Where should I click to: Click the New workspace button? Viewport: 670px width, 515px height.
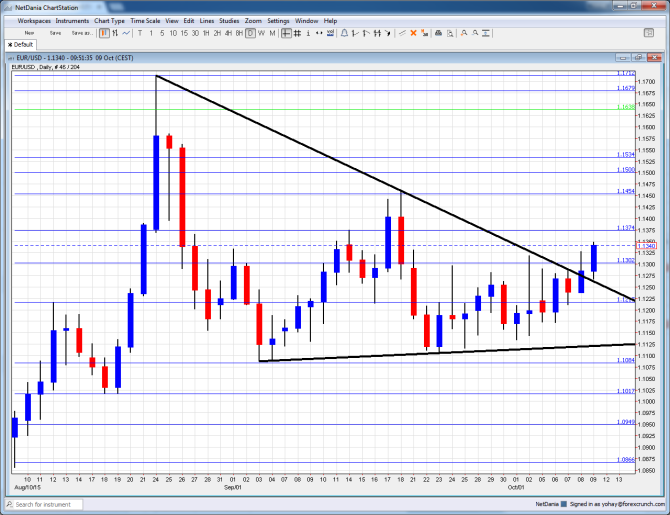[29, 33]
